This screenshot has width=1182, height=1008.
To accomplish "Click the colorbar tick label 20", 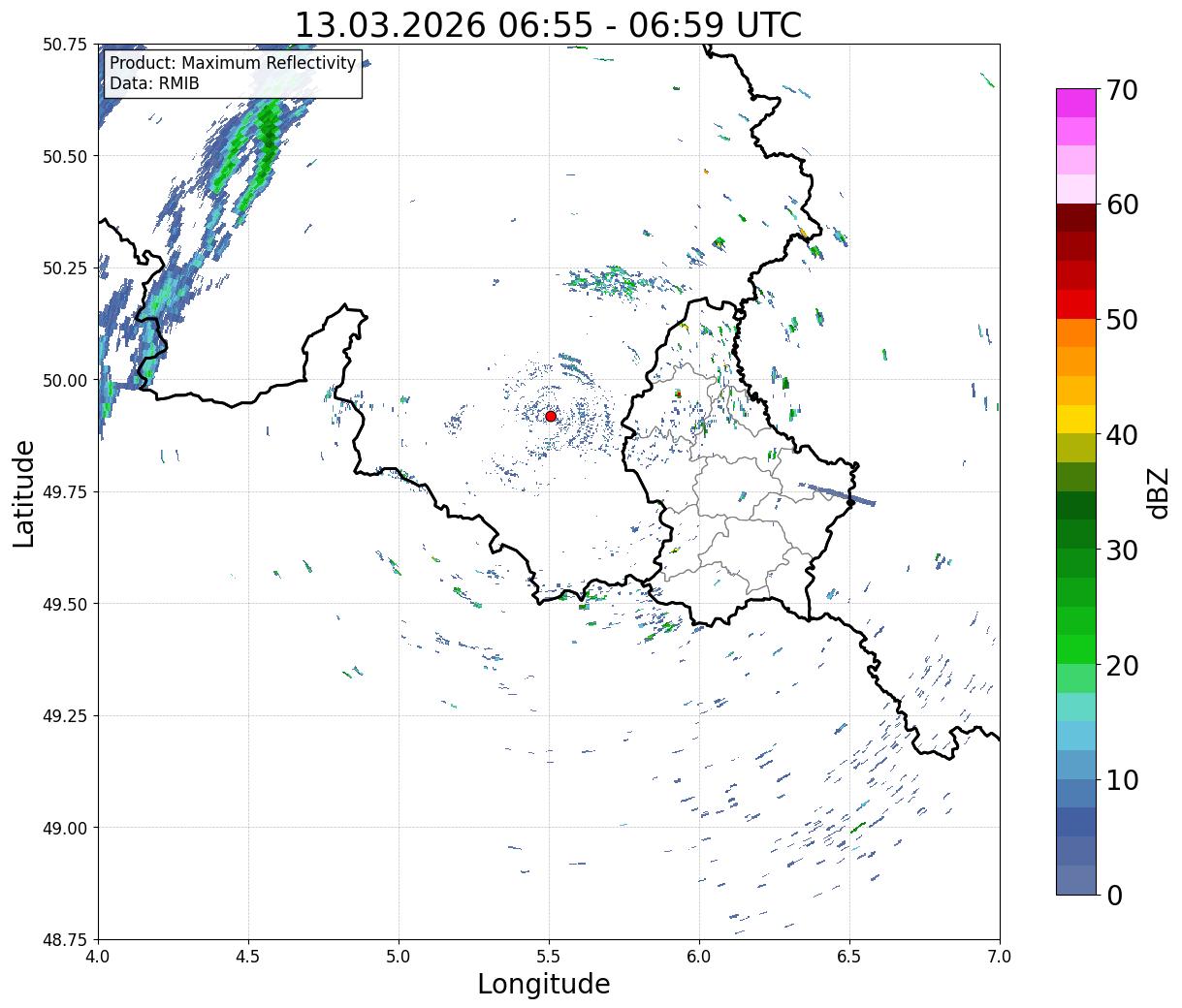I will point(1122,665).
